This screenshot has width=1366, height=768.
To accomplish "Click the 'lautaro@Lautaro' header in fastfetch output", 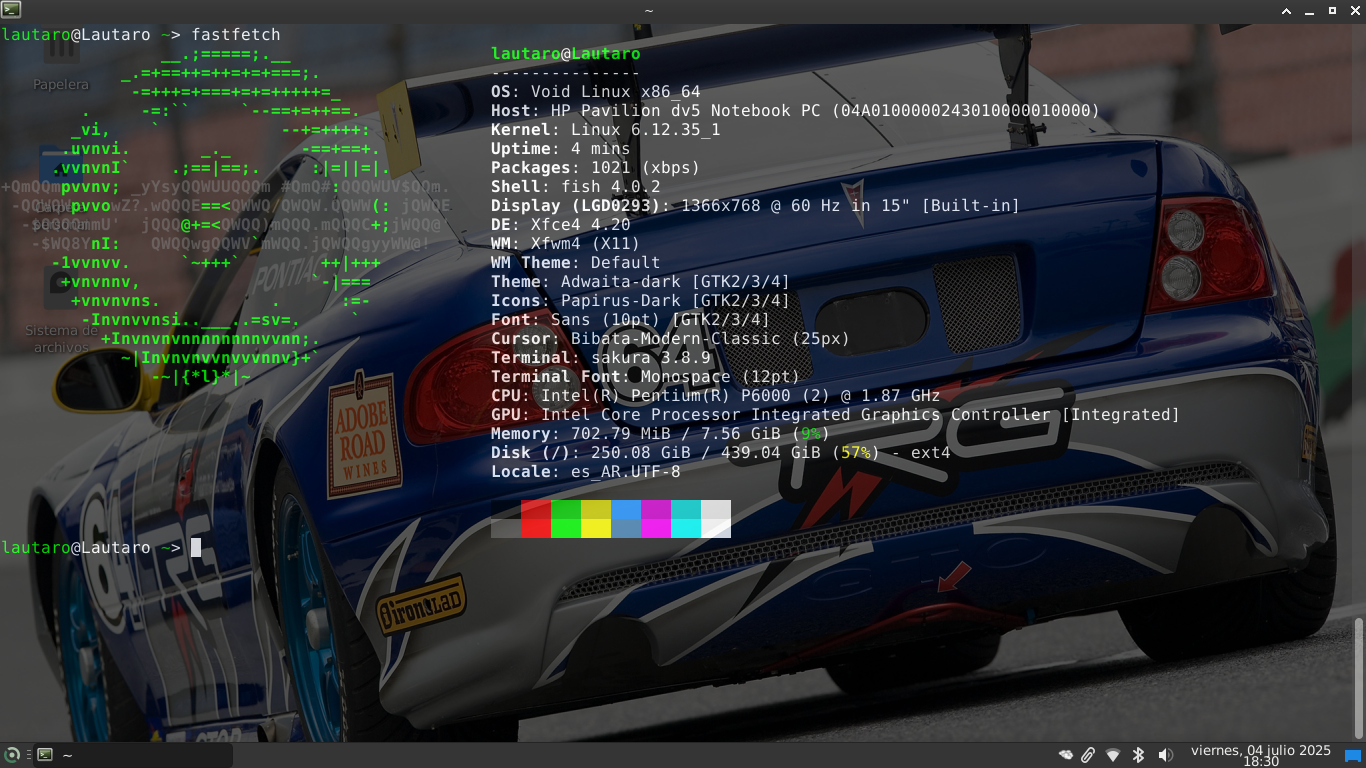I will [565, 53].
